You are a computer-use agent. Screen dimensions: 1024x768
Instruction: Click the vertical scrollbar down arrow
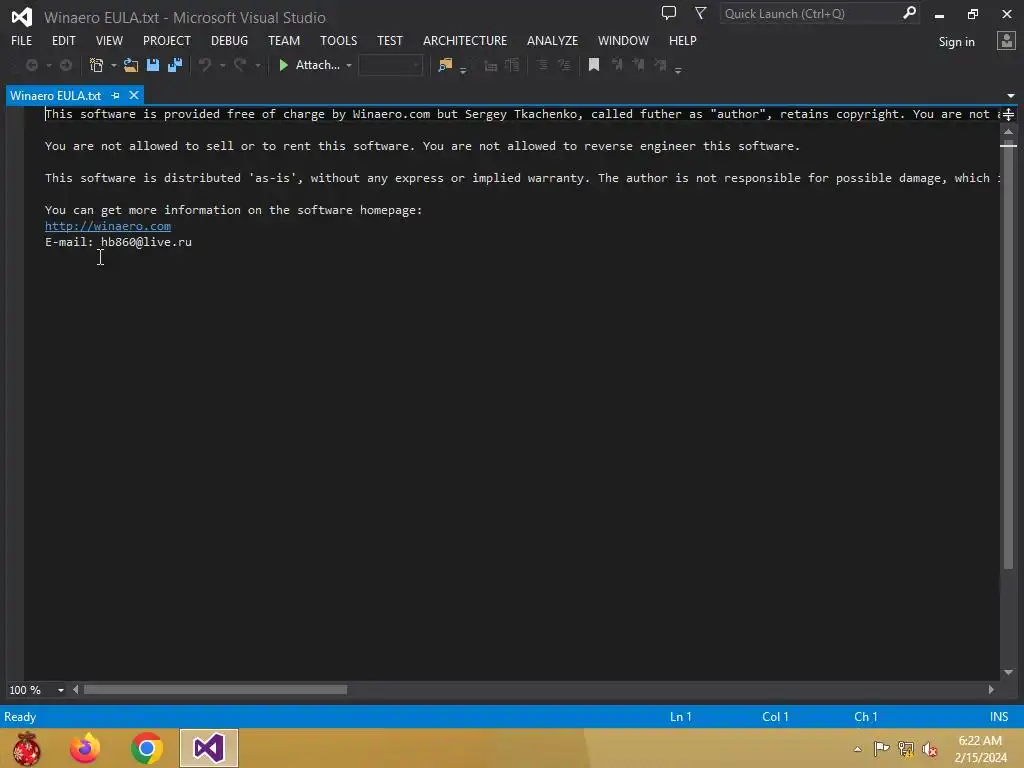(x=1008, y=672)
